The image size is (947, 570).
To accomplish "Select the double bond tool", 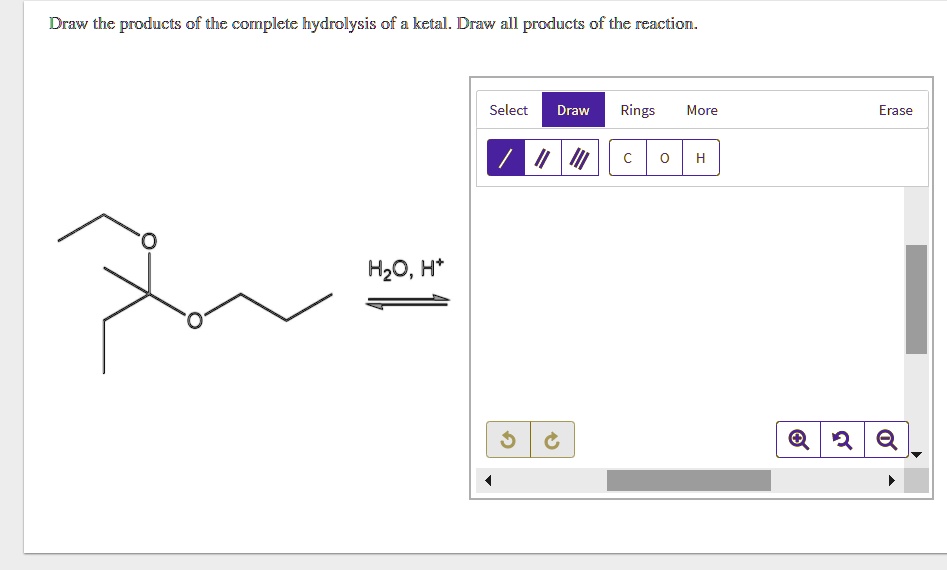I will [x=543, y=158].
